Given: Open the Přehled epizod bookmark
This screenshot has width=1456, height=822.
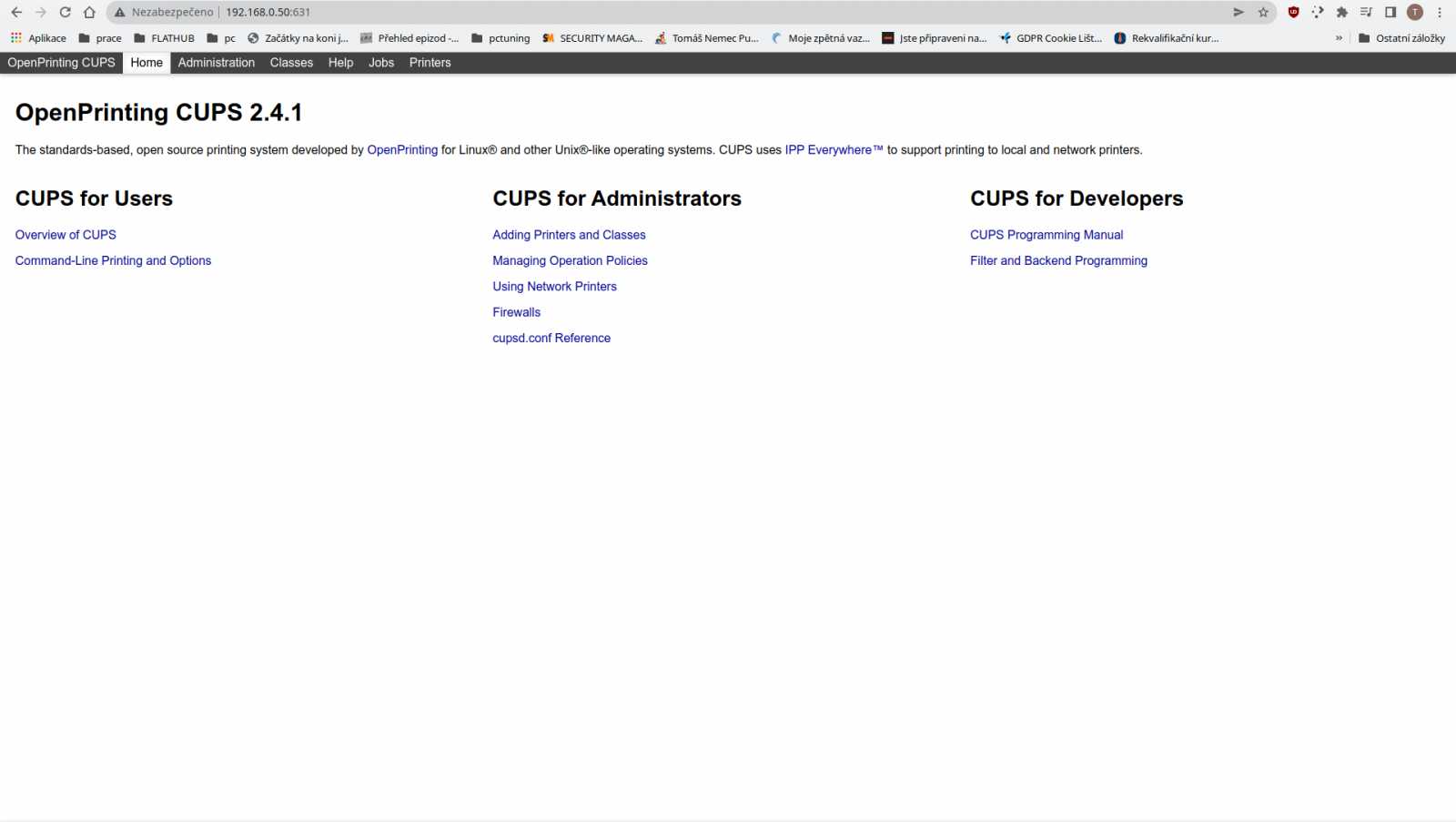Looking at the screenshot, I should point(409,38).
